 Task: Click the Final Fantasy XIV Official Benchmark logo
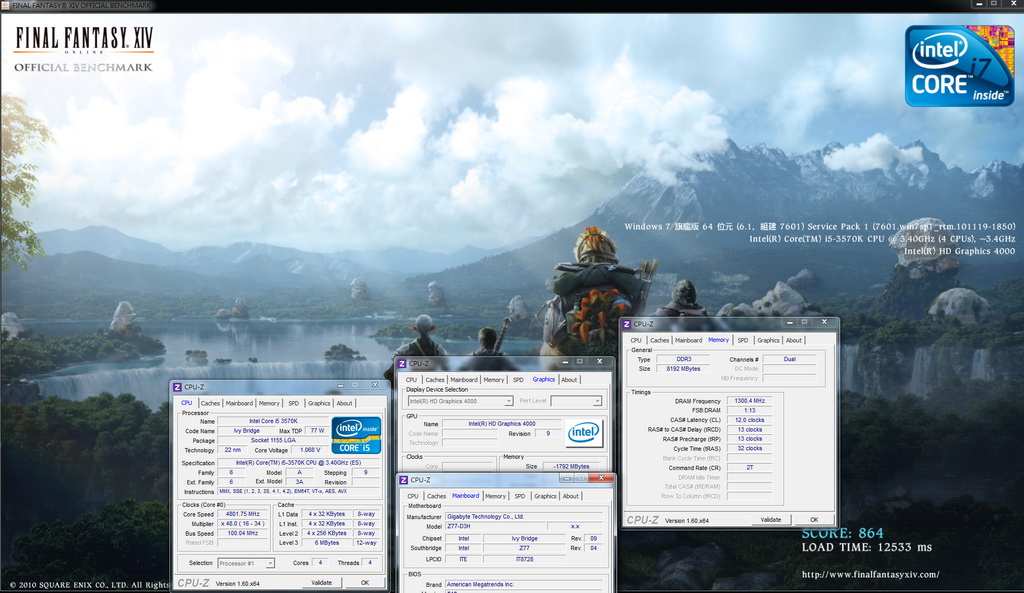[84, 49]
